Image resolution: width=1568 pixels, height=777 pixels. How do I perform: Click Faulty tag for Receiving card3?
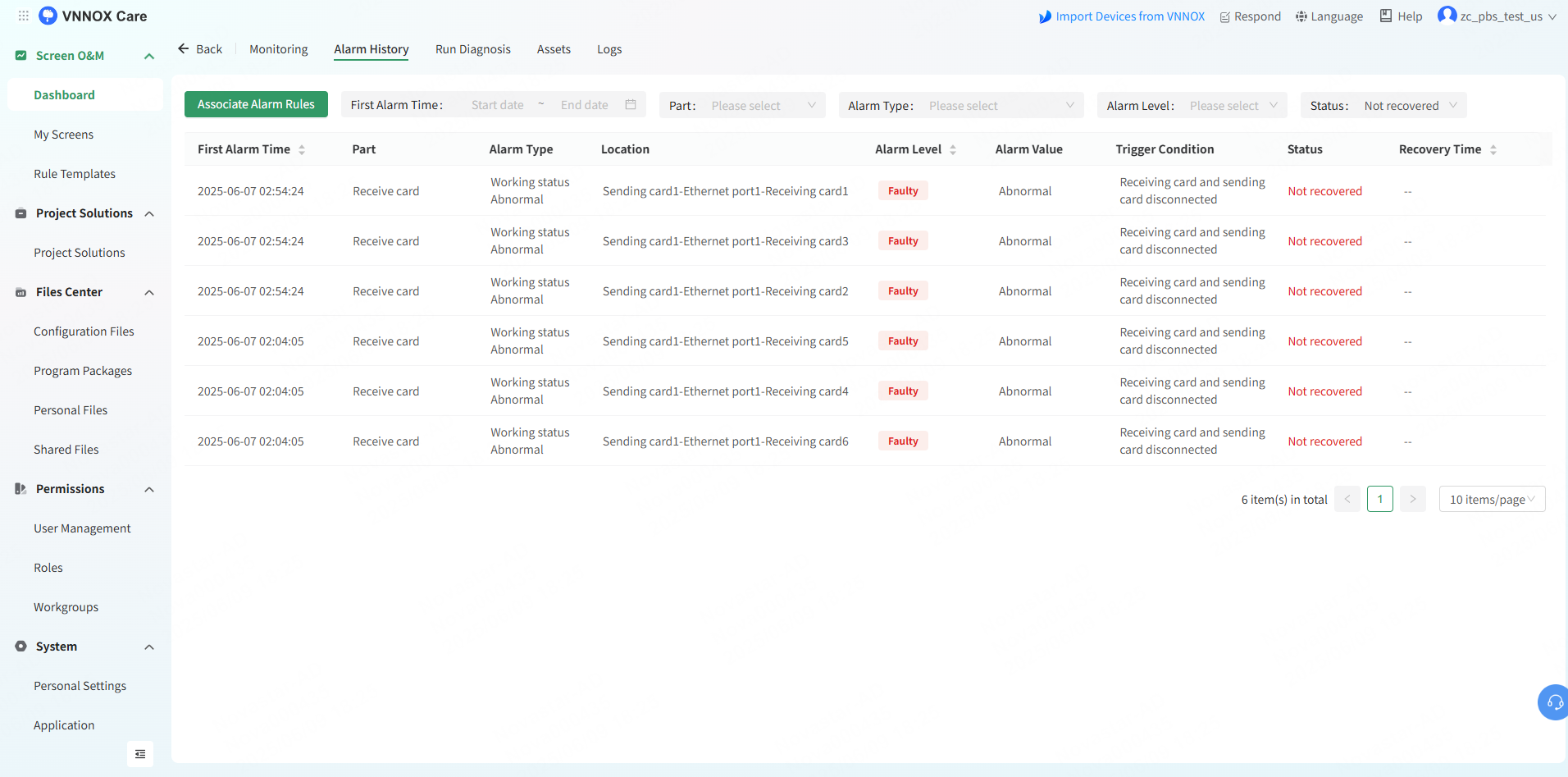coord(903,241)
